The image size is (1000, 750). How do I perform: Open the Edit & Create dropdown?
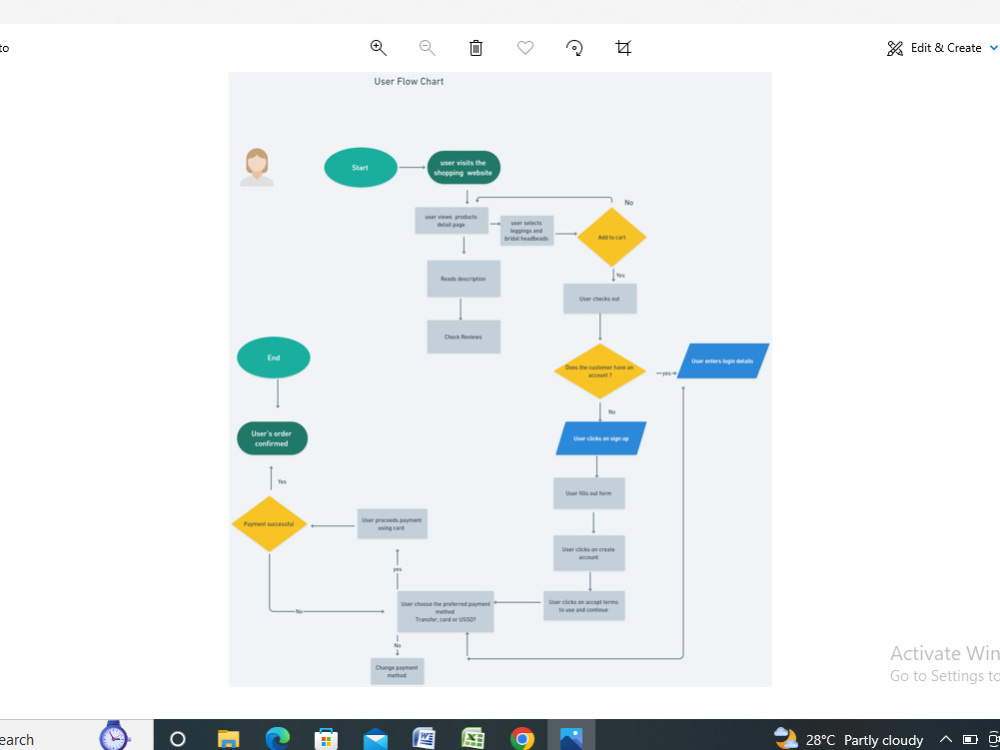[x=993, y=47]
